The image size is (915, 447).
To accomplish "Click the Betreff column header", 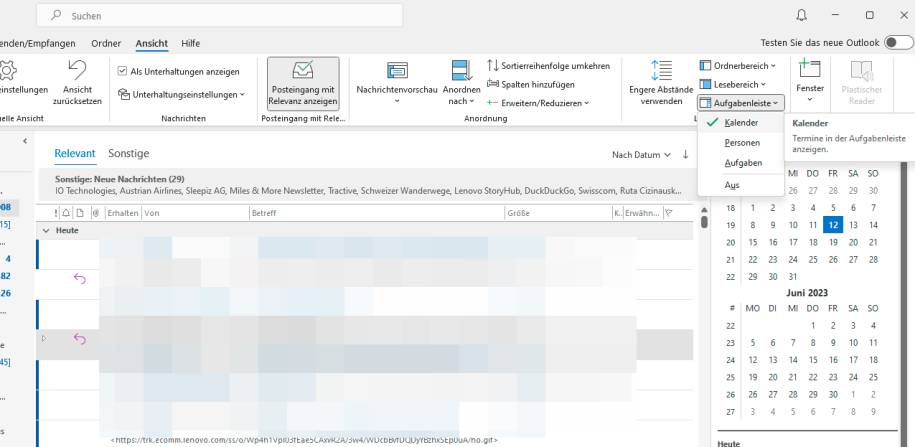I will tap(377, 214).
